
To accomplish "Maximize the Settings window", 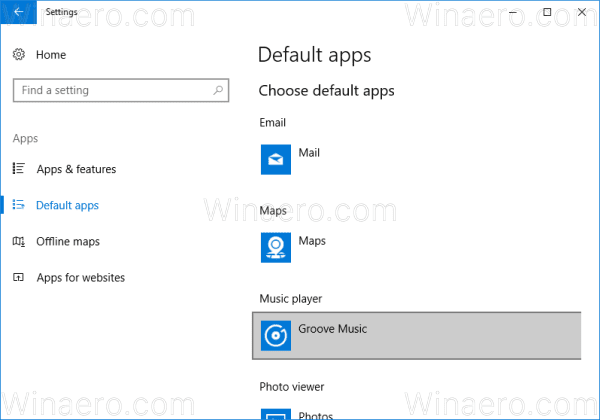I will (547, 12).
